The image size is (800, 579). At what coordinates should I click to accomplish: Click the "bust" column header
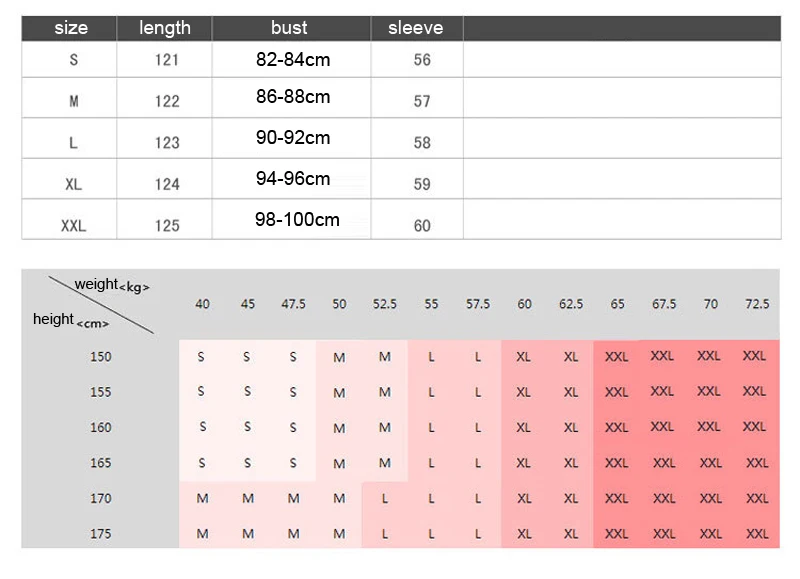tap(291, 28)
